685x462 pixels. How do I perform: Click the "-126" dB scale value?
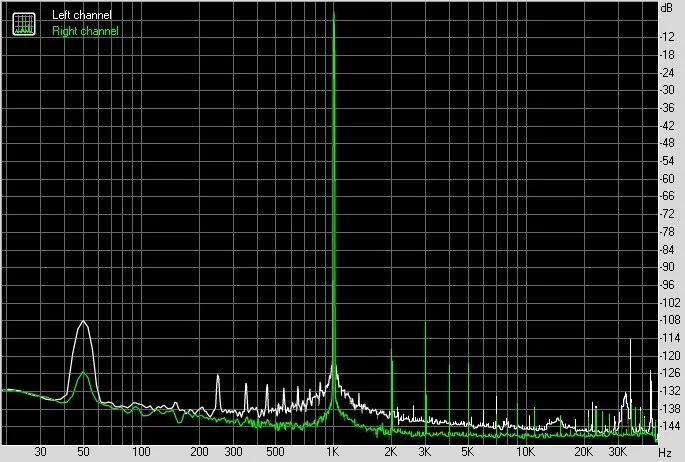670,373
